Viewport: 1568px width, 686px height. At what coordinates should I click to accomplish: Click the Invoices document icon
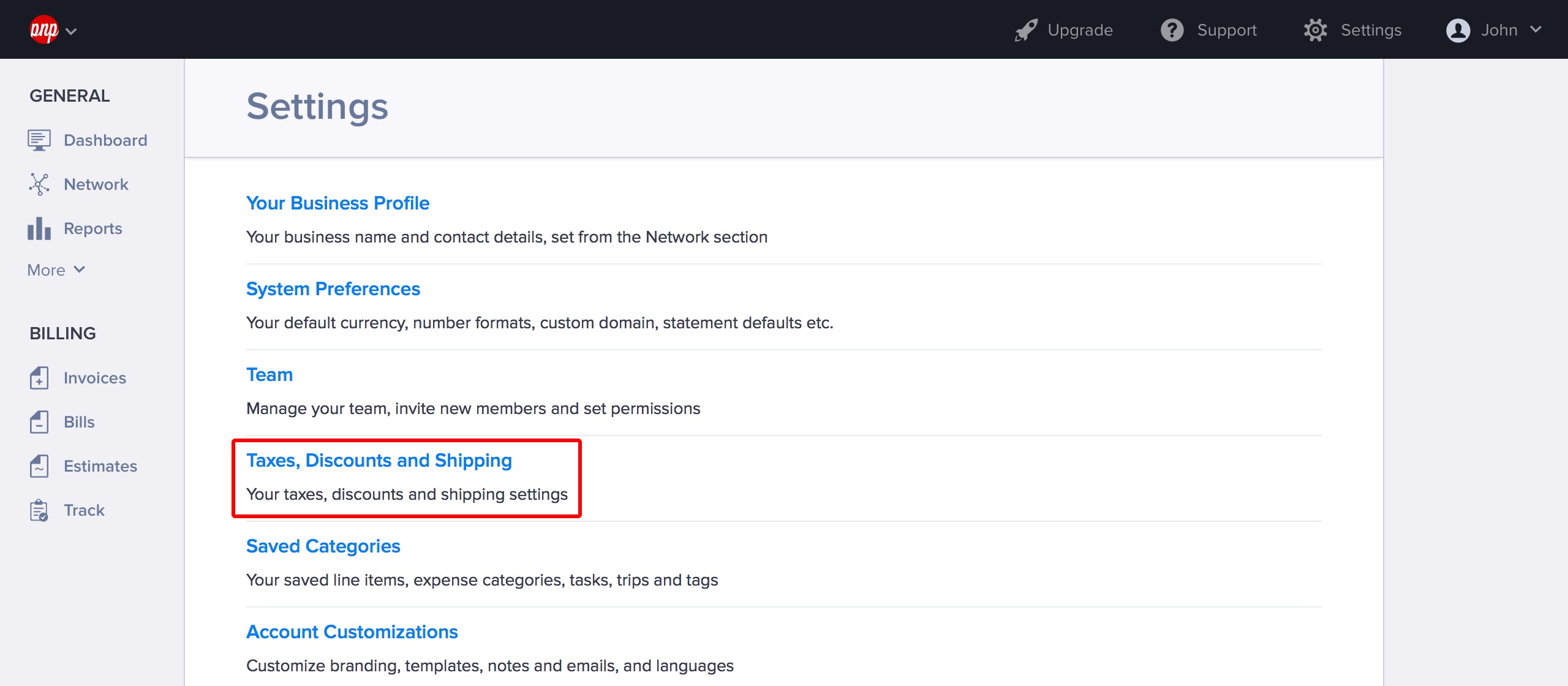[39, 378]
